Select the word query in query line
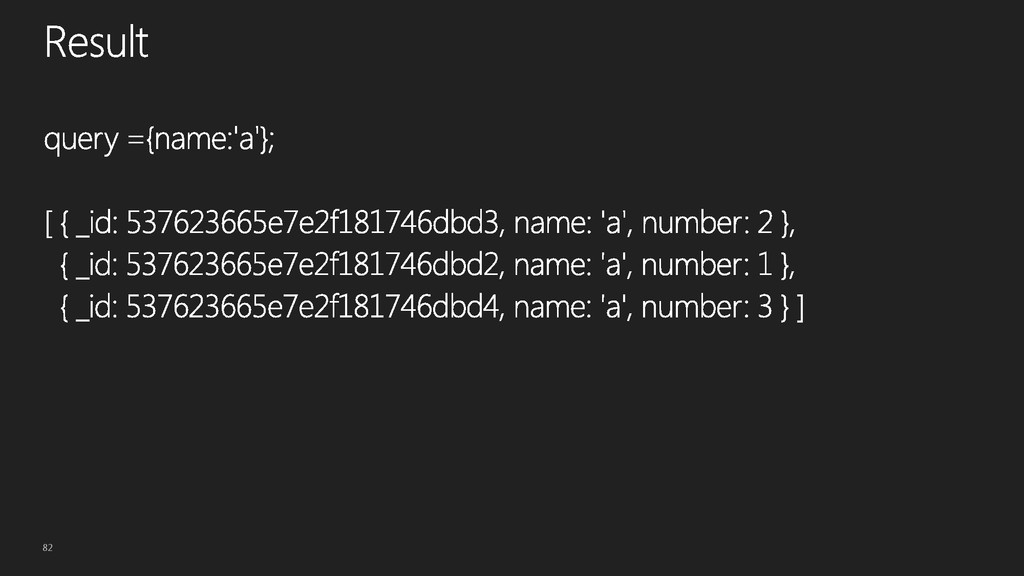Screen dimensions: 1024x576 (x=82, y=139)
